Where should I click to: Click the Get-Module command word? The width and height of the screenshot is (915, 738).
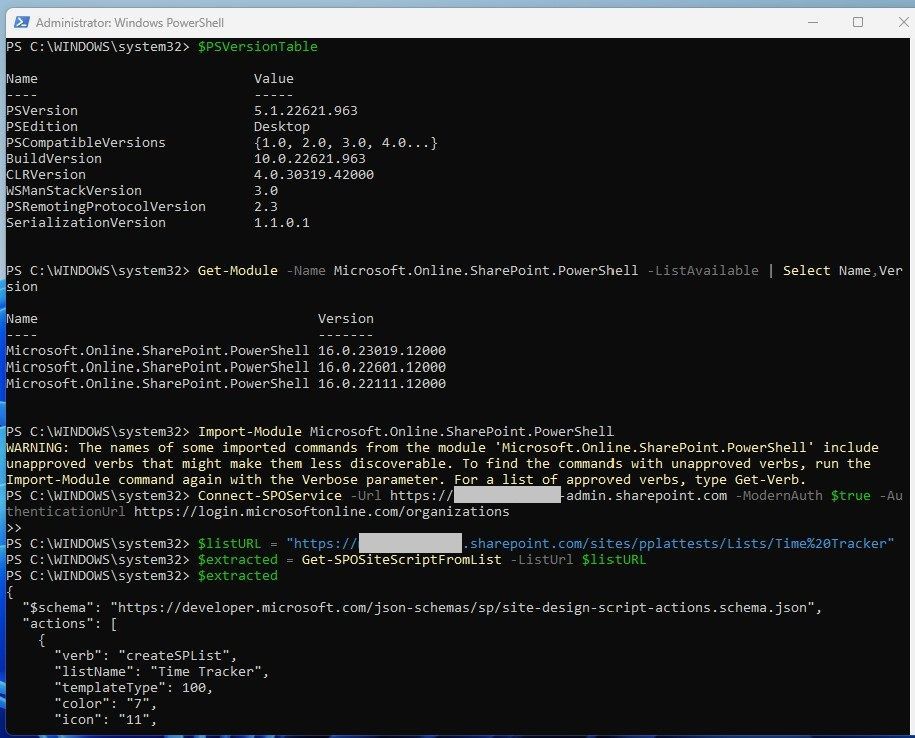pyautogui.click(x=238, y=271)
